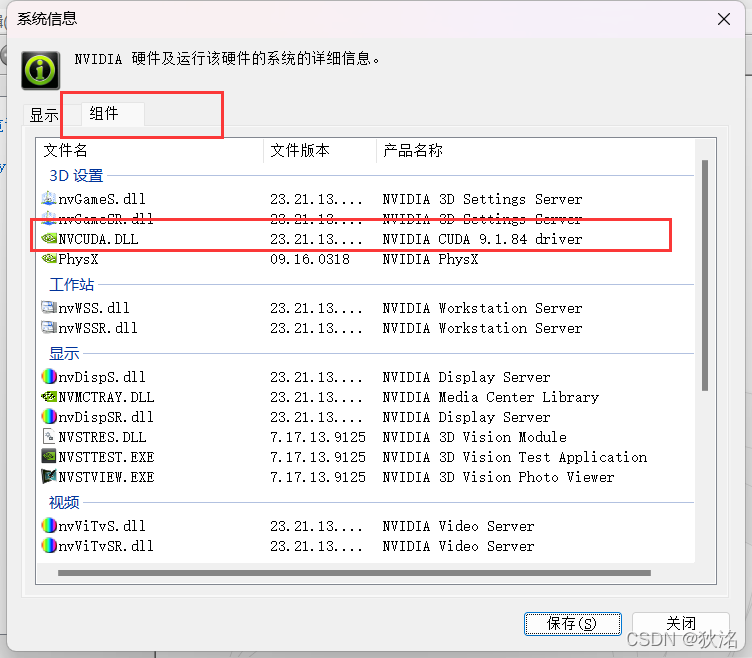Viewport: 752px width, 658px height.
Task: Sort by the 产品名称 column header
Action: (535, 151)
